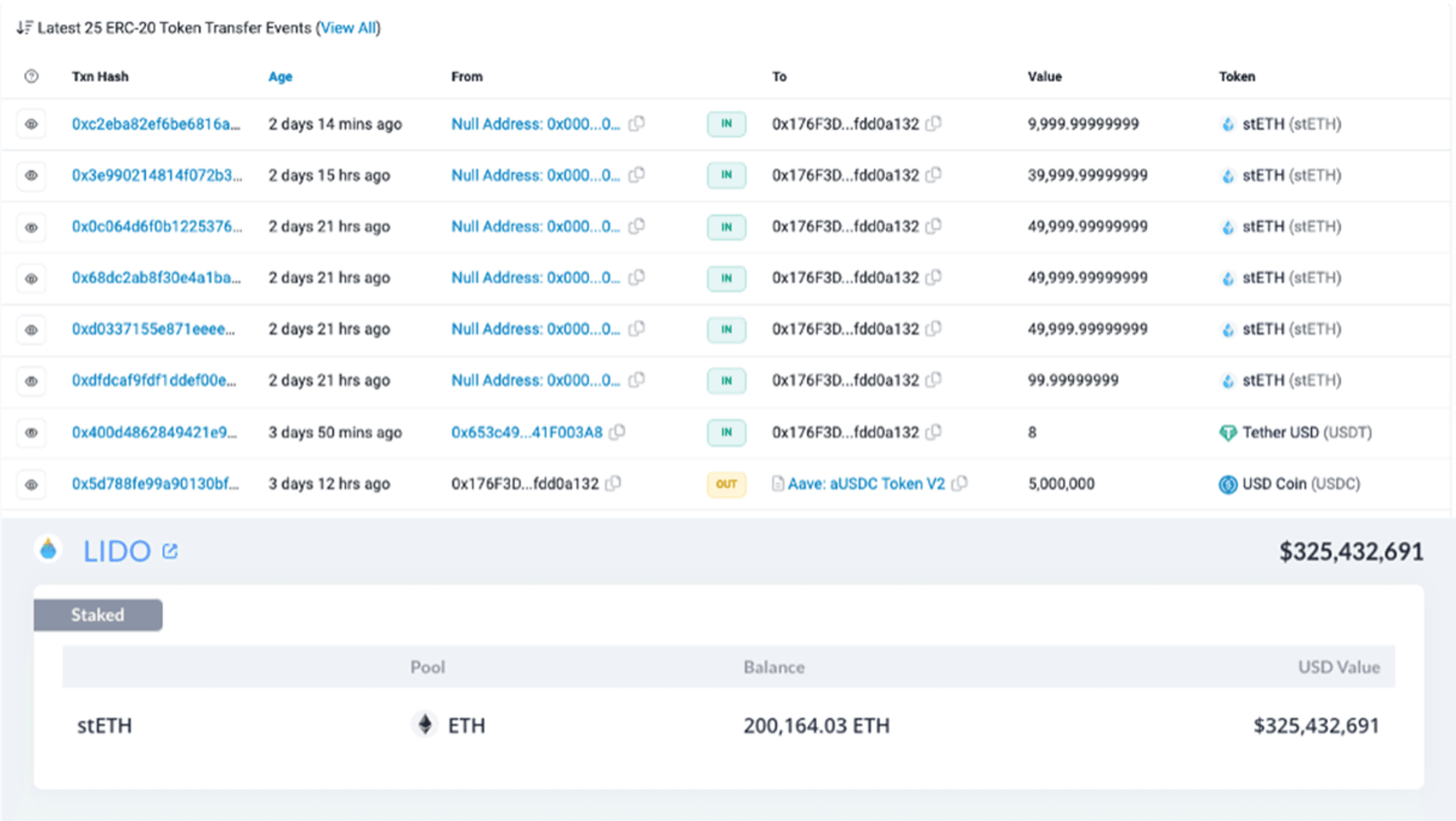Click the USD Coin token icon
The height and width of the screenshot is (821, 1456).
(1228, 484)
